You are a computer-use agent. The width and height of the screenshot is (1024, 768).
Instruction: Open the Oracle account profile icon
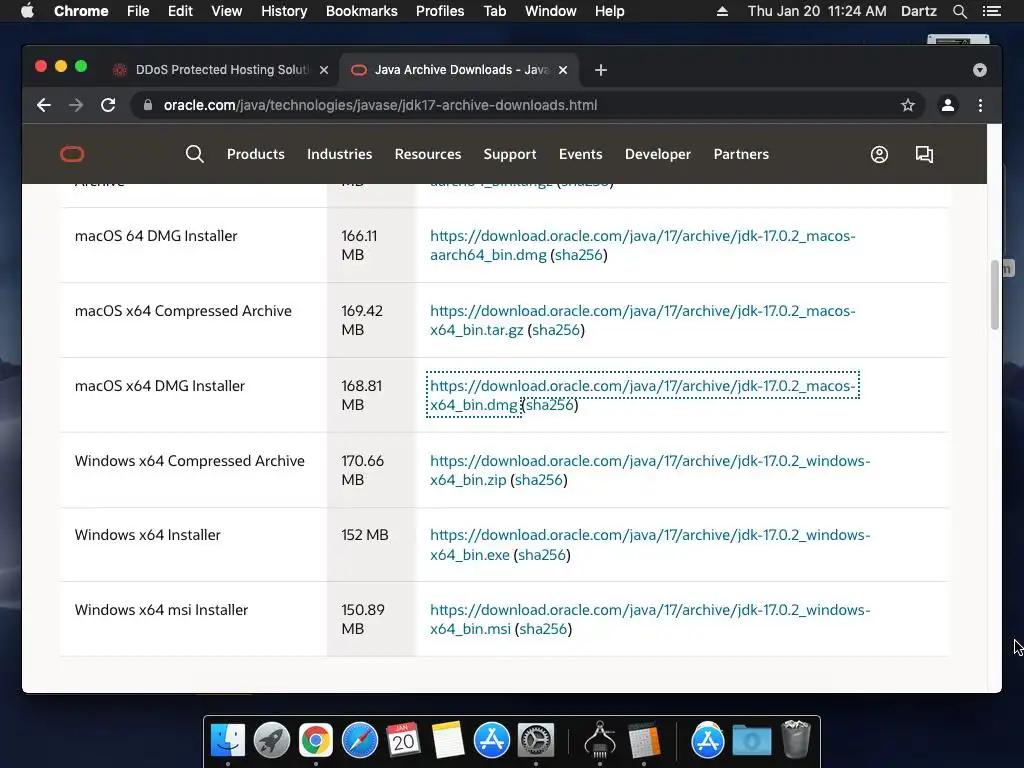879,154
